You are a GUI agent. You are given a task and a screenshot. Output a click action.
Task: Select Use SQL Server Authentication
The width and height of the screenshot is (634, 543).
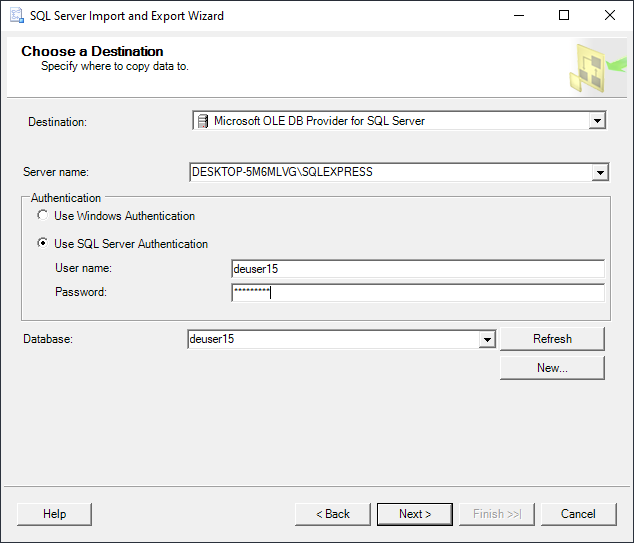[x=43, y=244]
